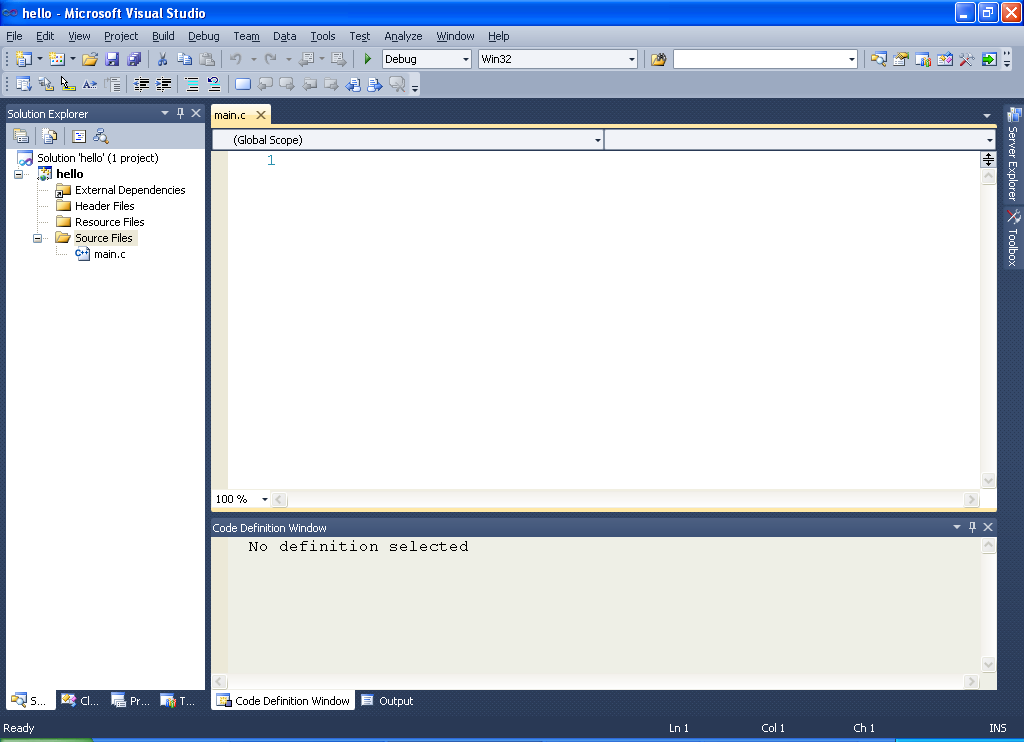Image resolution: width=1024 pixels, height=742 pixels.
Task: Click Display an Object Member List icon
Action: [24, 84]
